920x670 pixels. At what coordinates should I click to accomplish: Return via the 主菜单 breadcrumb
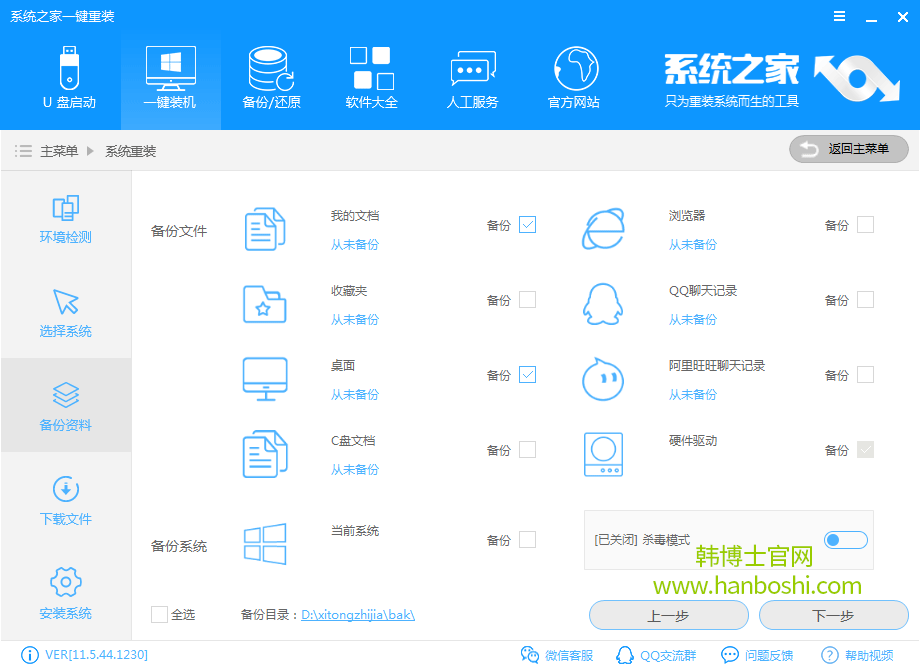60,150
